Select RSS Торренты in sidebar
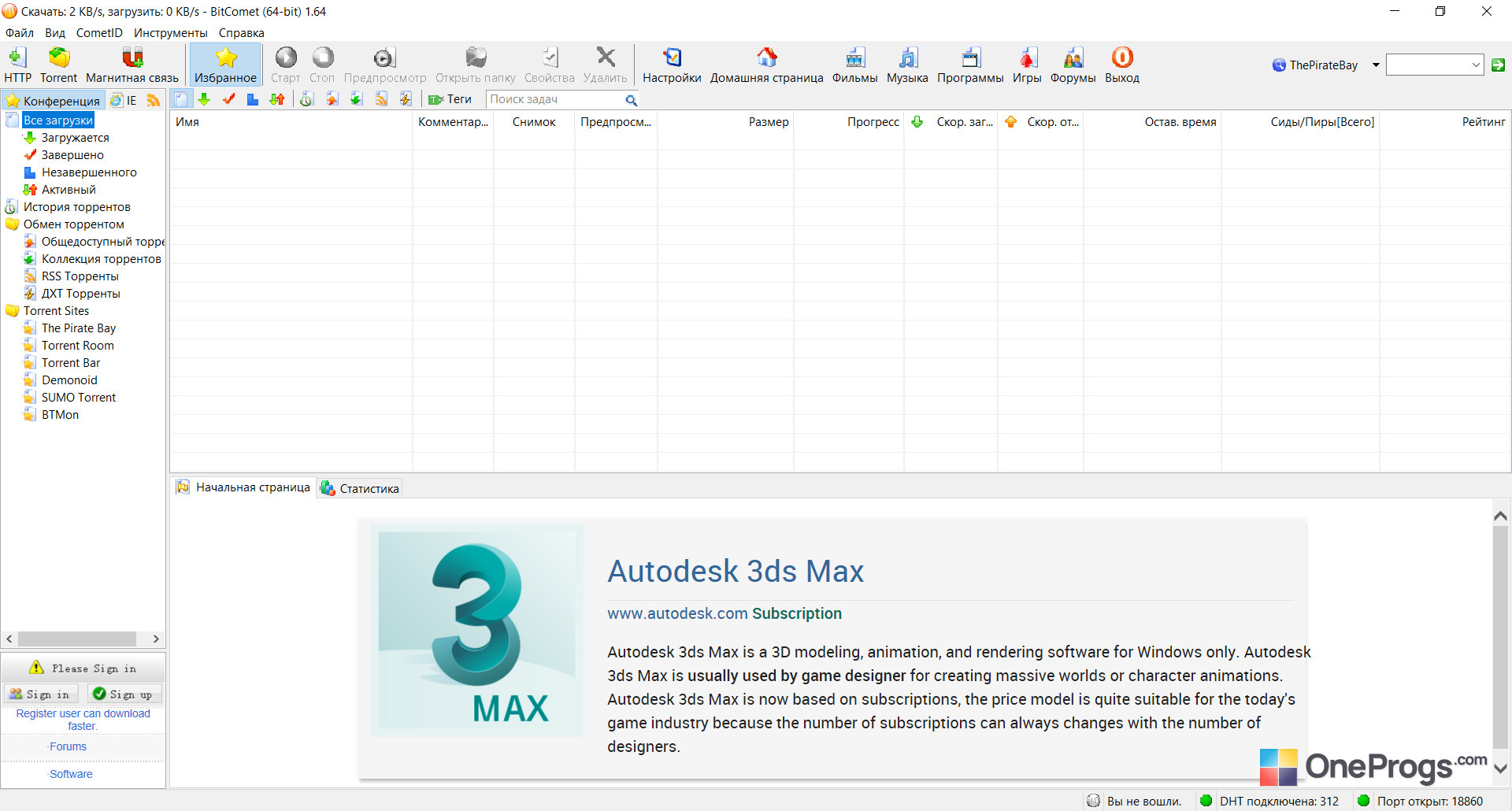The image size is (1512, 811). [80, 276]
